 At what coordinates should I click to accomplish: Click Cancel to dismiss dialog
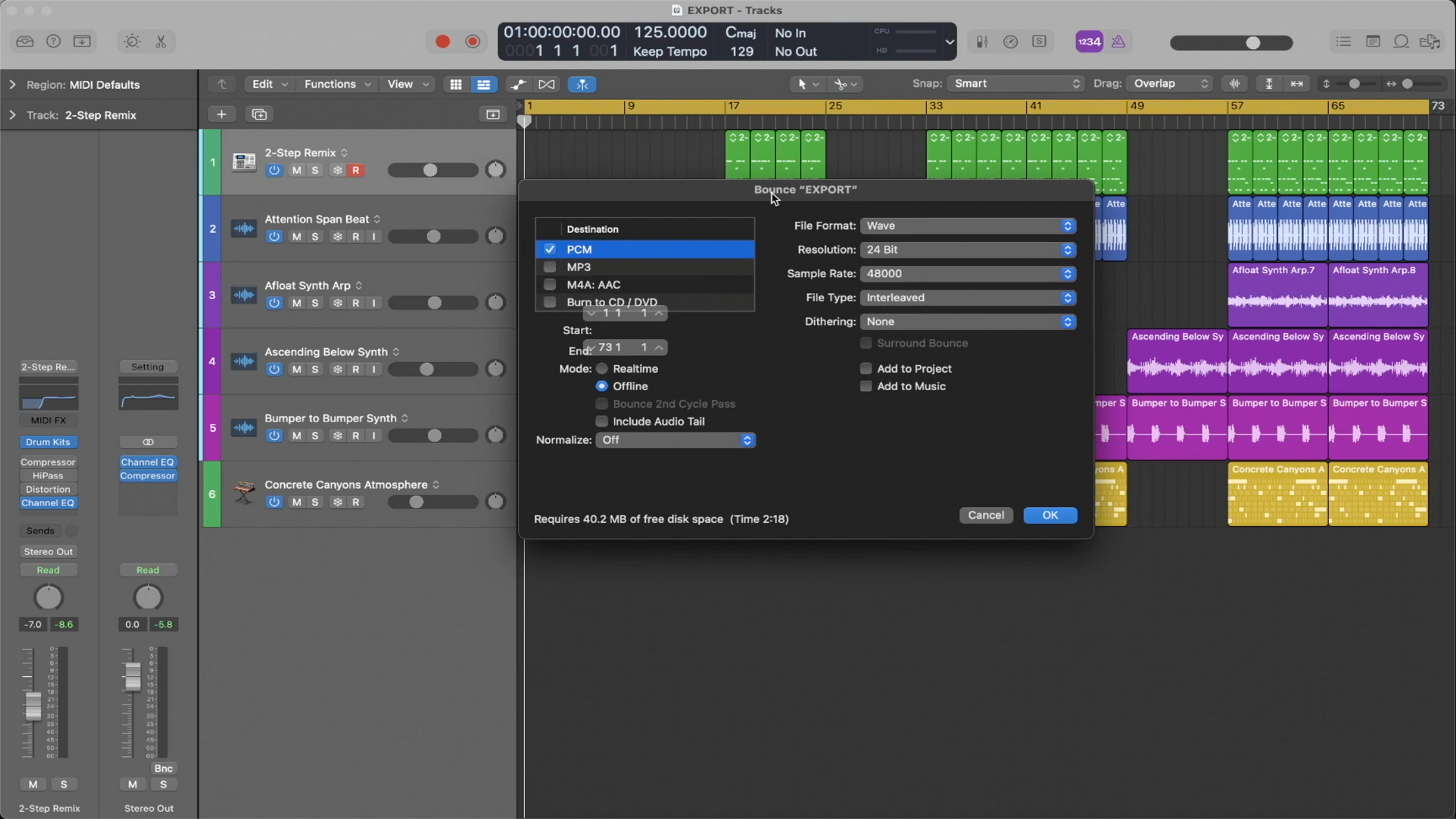pyautogui.click(x=985, y=514)
